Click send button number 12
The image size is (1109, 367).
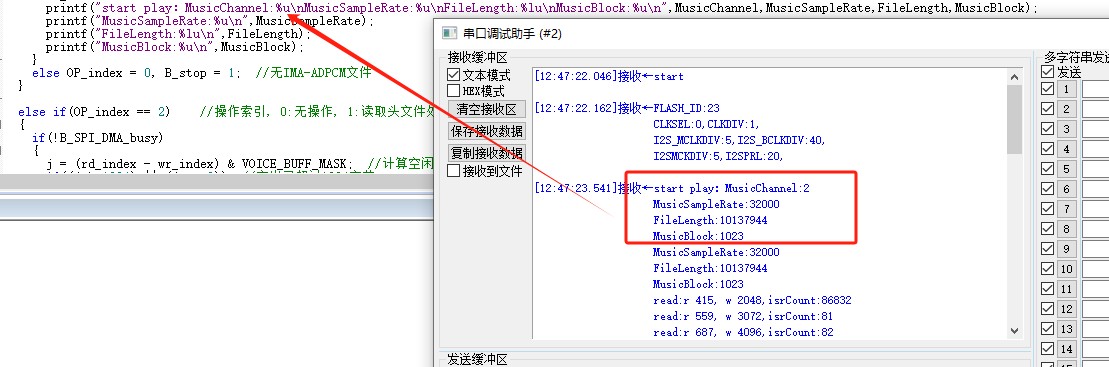click(1067, 309)
